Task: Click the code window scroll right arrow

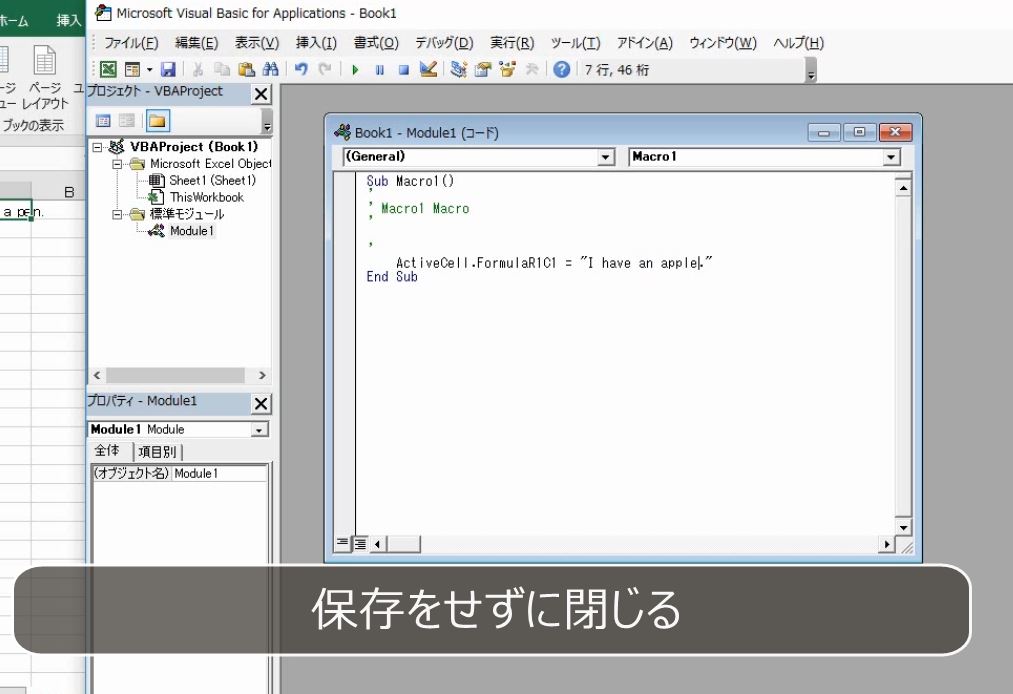Action: pyautogui.click(x=887, y=544)
